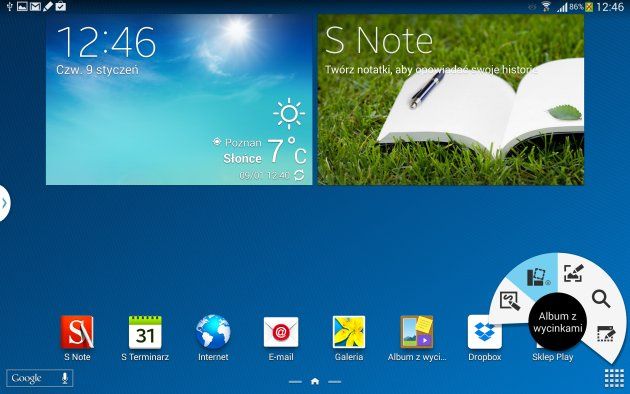Launch the Galeria app

[349, 332]
